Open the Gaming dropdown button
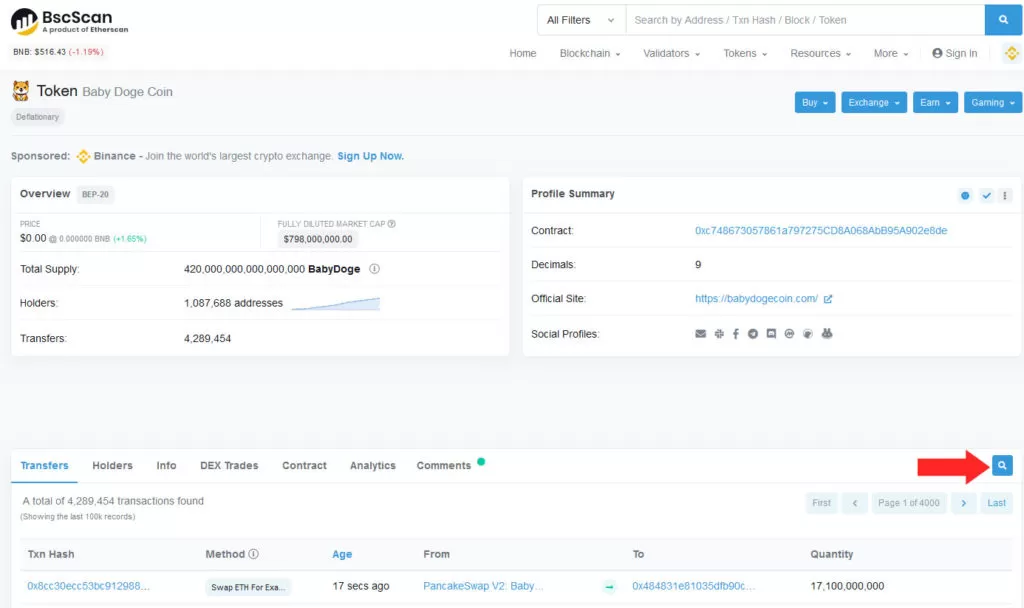The width and height of the screenshot is (1024, 608). point(993,103)
